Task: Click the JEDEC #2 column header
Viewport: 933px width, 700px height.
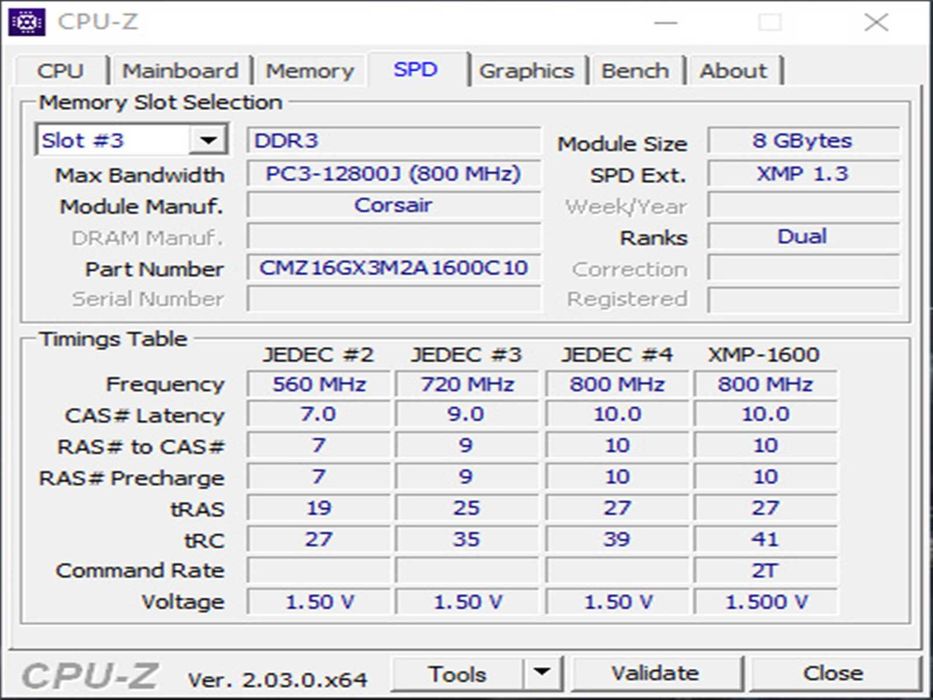Action: (318, 355)
